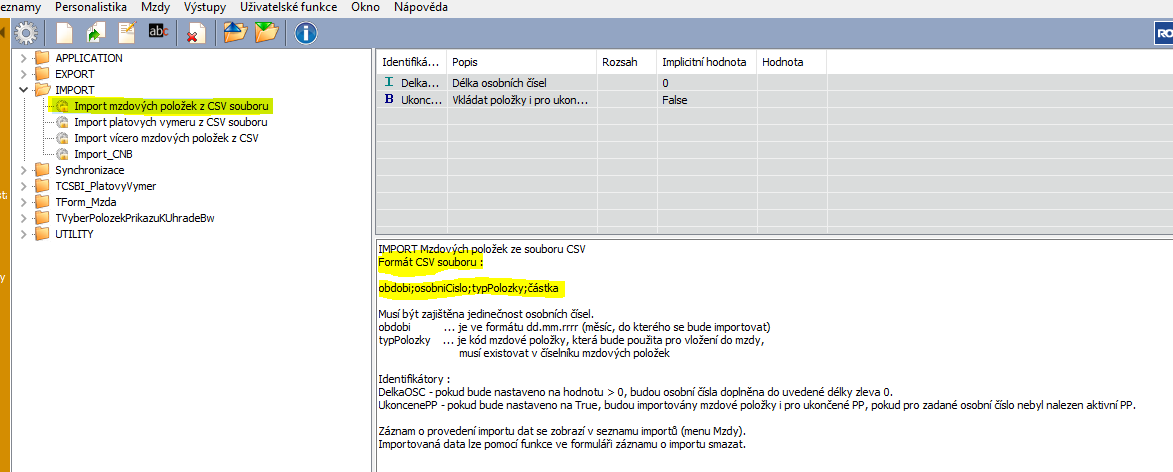Click the 'Implicitní hodnota' column header
Viewport: 1173px width, 472px height.
coord(704,62)
